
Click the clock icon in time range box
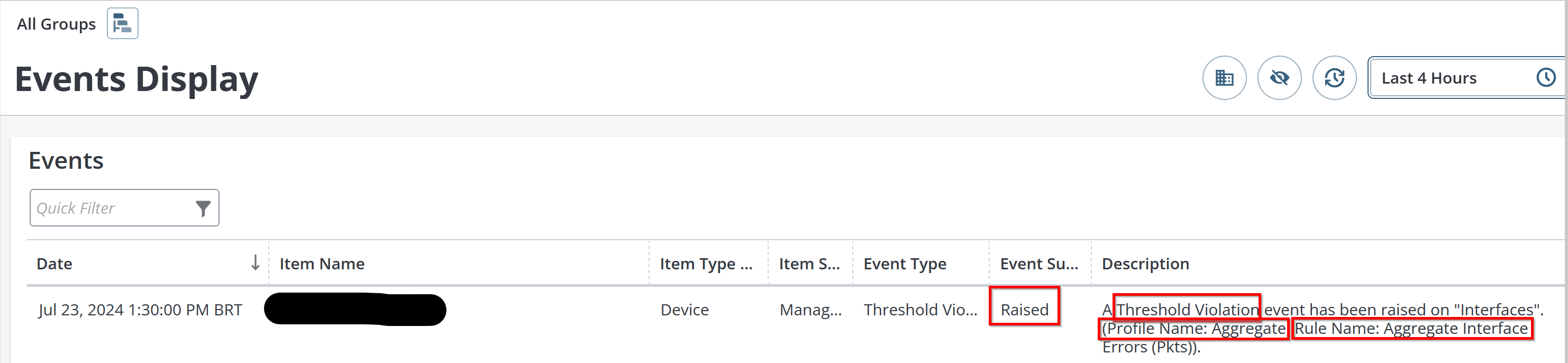(x=1545, y=78)
